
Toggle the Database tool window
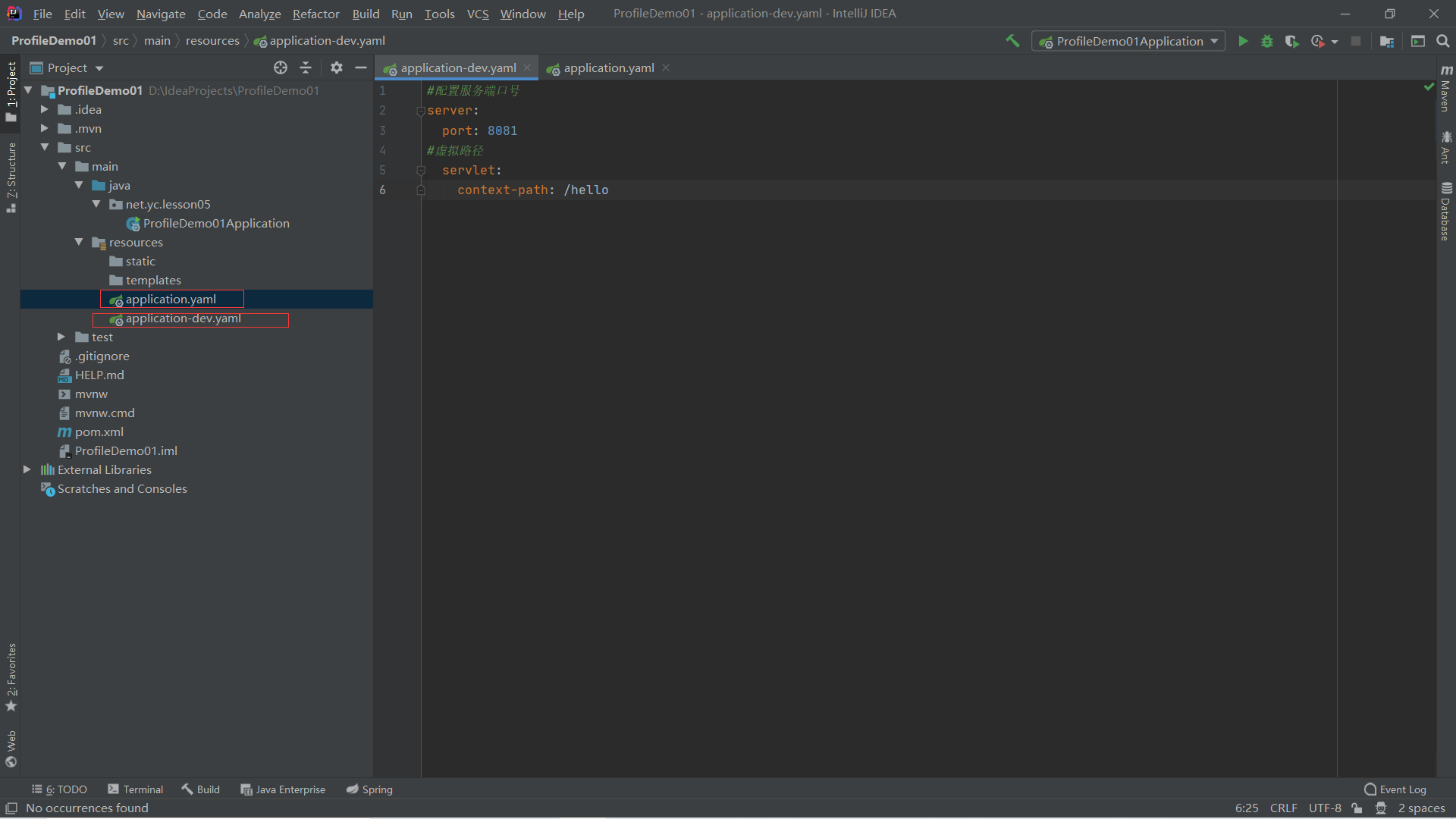tap(1446, 212)
